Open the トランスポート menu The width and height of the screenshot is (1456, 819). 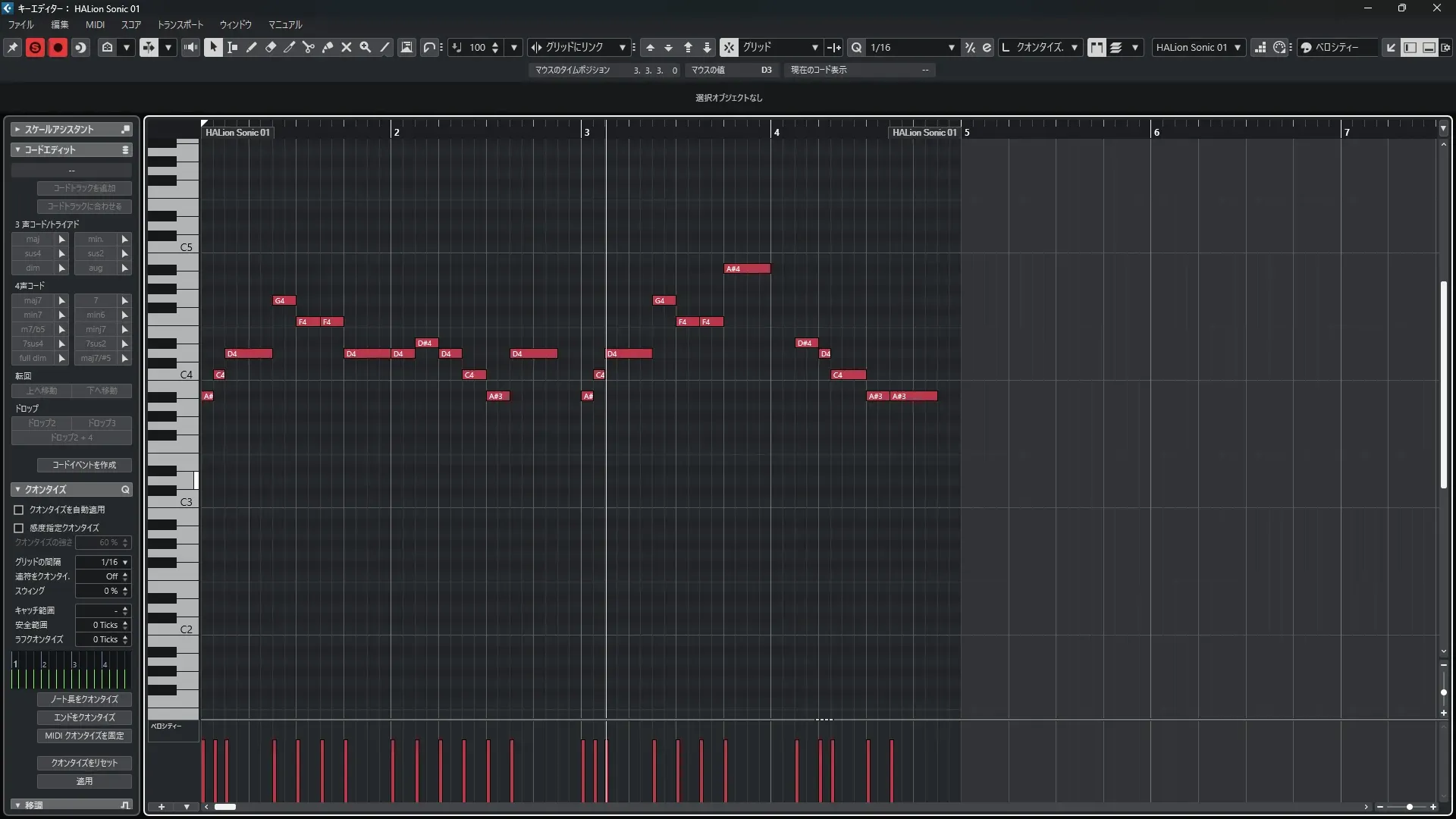(x=180, y=24)
